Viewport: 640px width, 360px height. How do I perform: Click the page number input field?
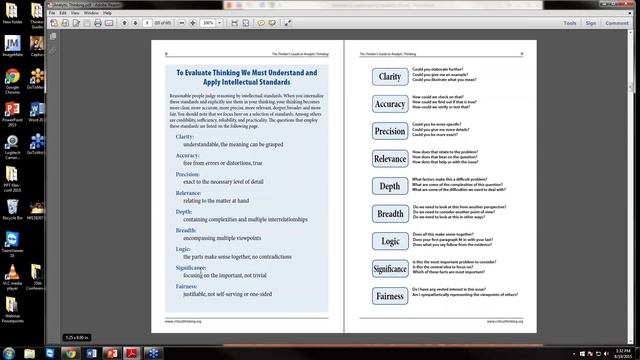tap(147, 23)
